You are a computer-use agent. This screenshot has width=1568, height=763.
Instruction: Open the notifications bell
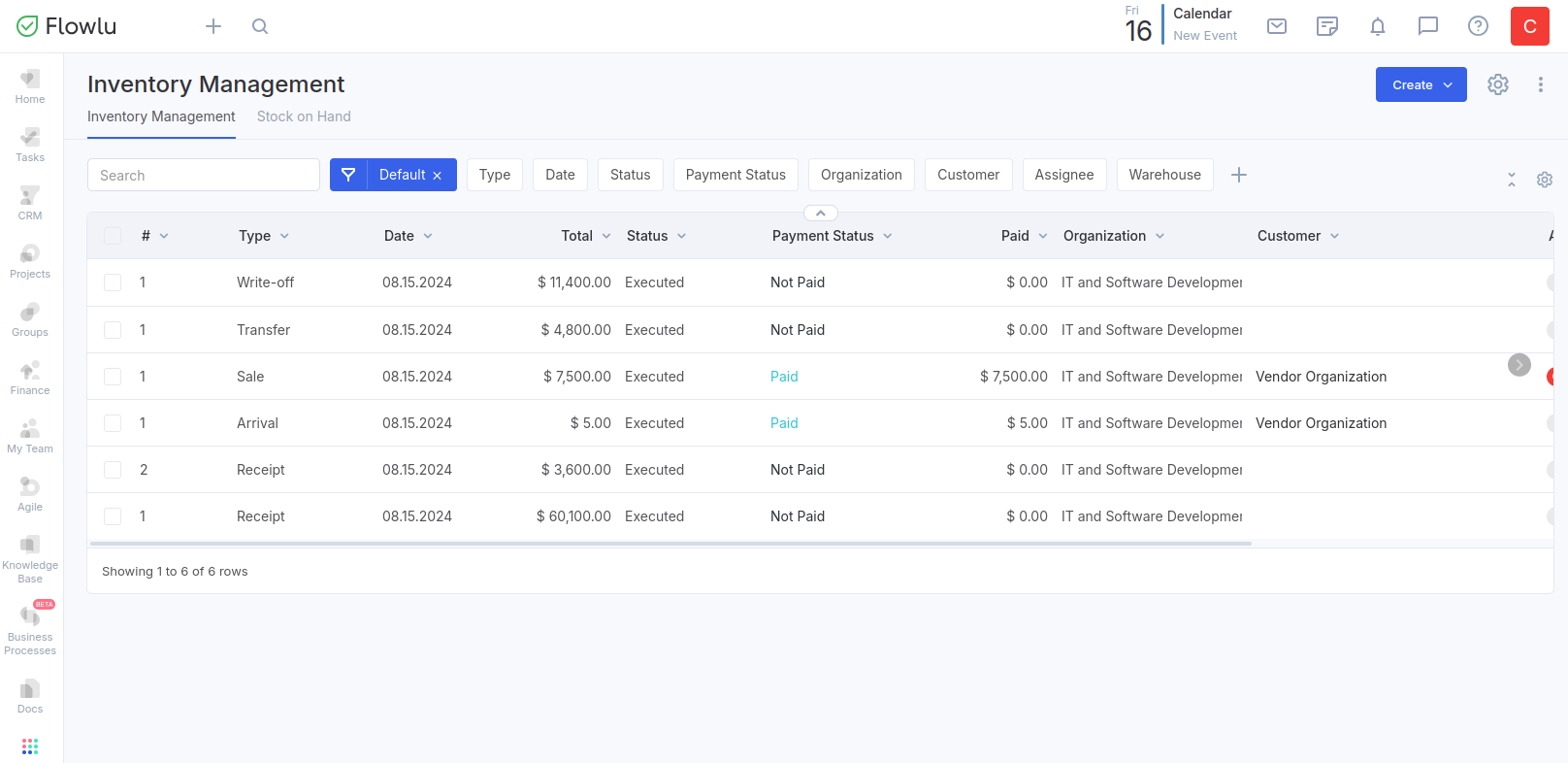click(x=1377, y=26)
